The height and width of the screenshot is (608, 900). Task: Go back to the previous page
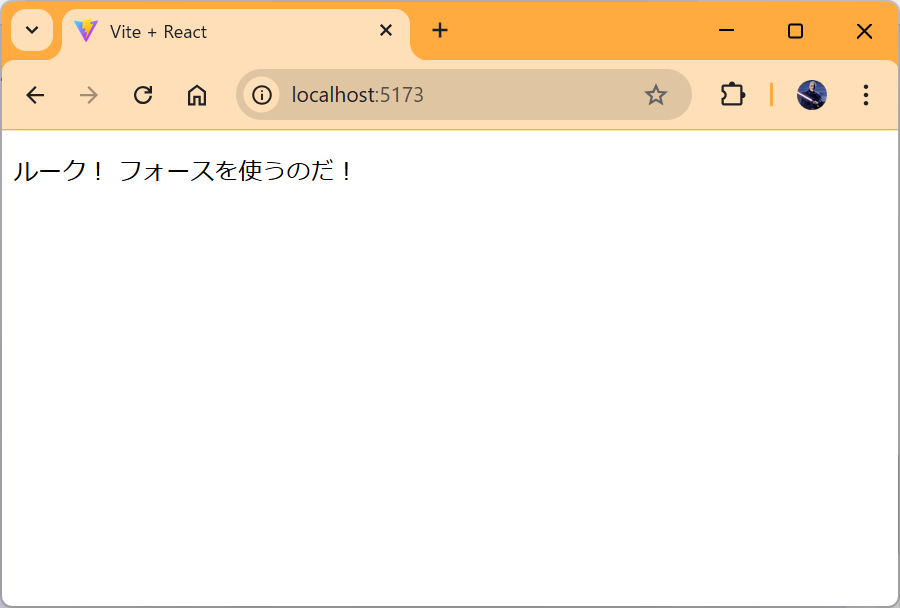[x=35, y=95]
